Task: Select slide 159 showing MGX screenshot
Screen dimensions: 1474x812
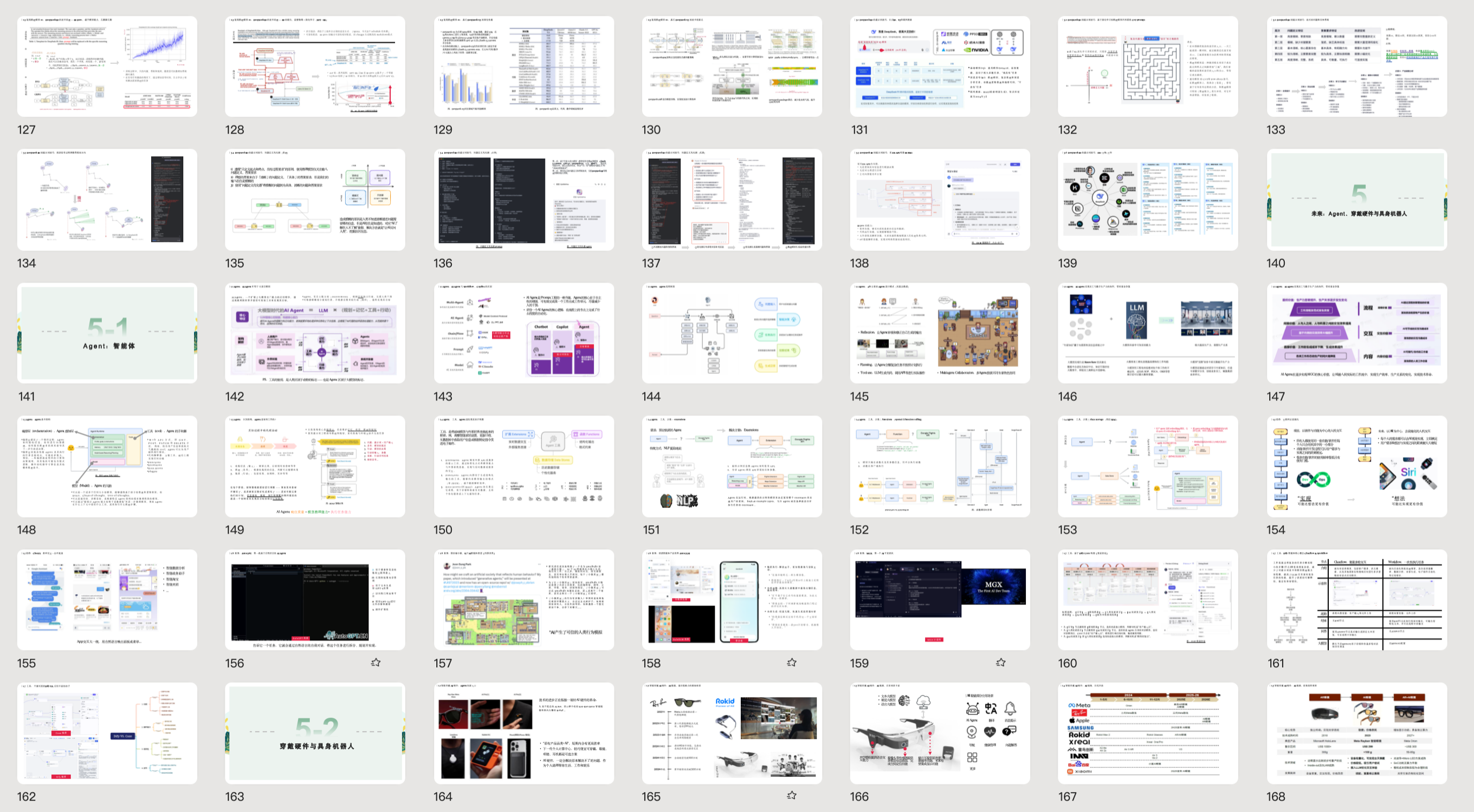Action: click(x=940, y=599)
